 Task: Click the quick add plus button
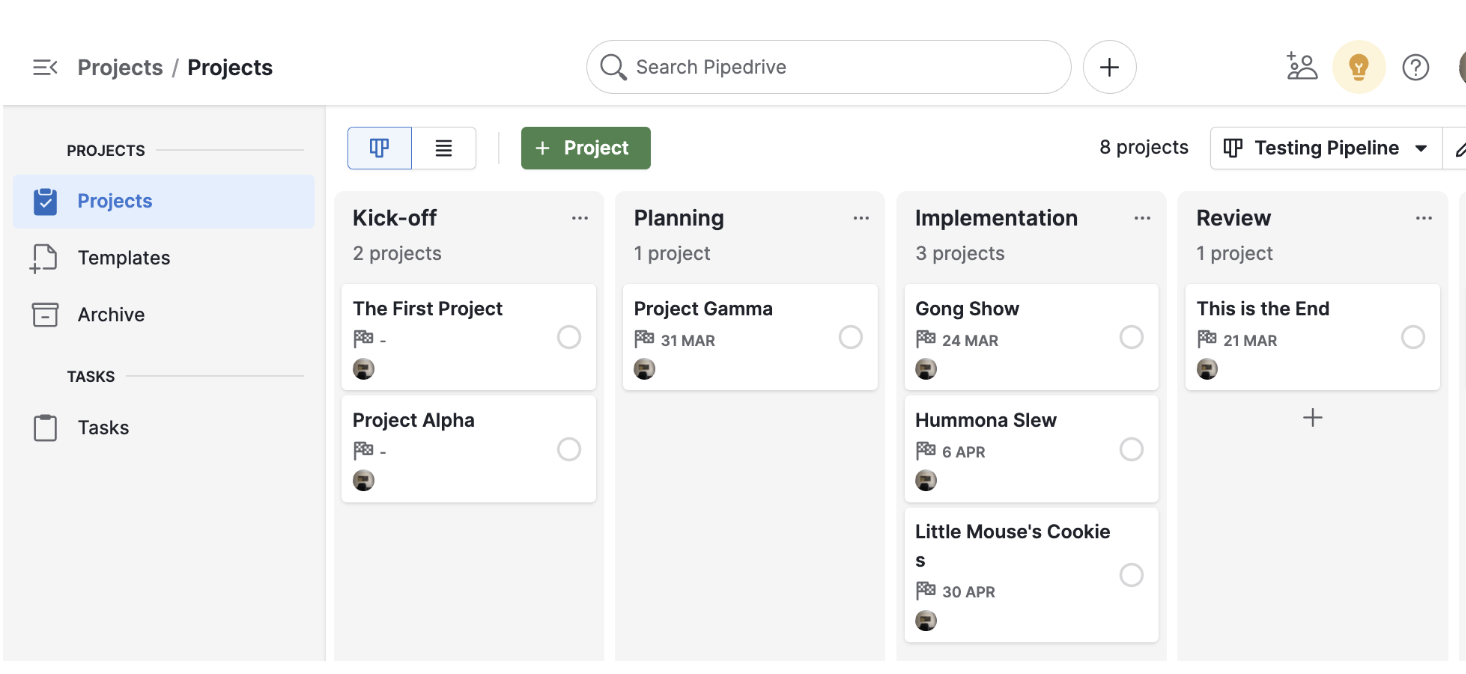pyautogui.click(x=1109, y=67)
